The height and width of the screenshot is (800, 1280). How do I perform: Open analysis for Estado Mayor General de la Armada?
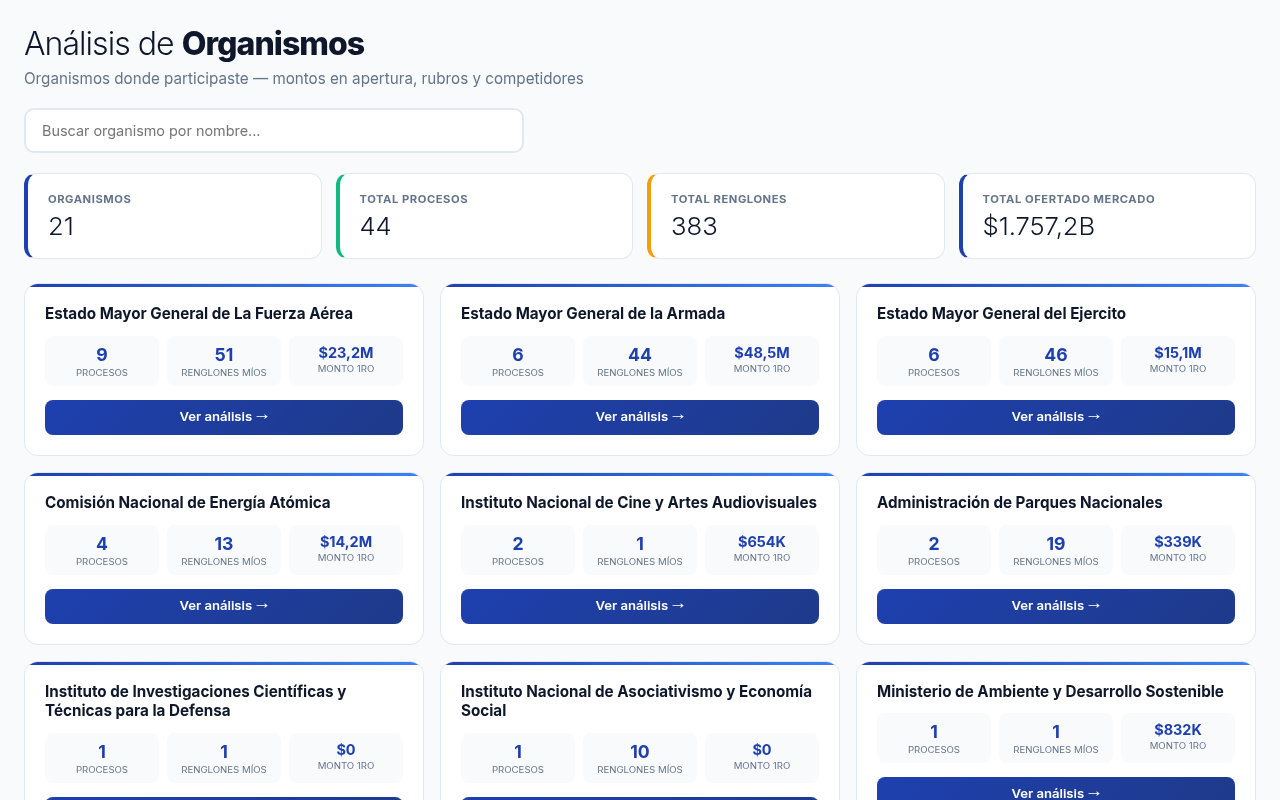tap(639, 417)
